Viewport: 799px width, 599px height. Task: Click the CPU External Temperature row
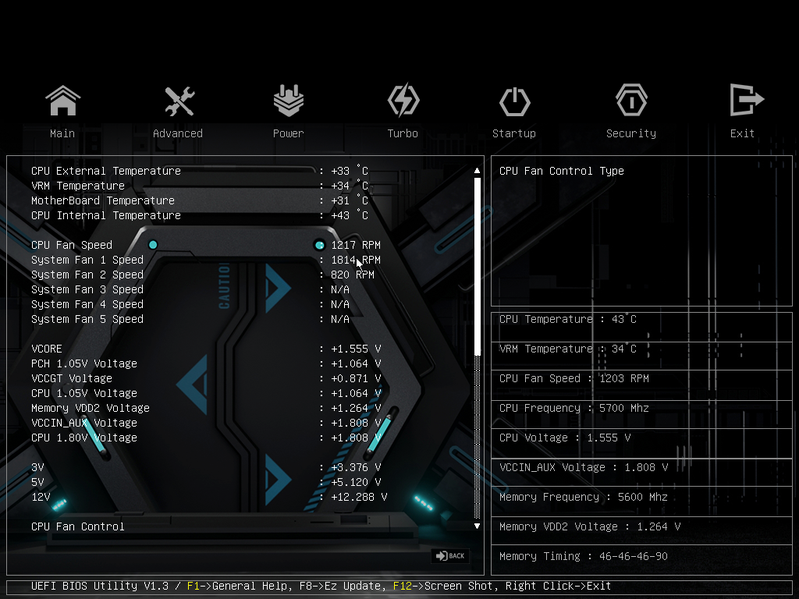pos(200,171)
